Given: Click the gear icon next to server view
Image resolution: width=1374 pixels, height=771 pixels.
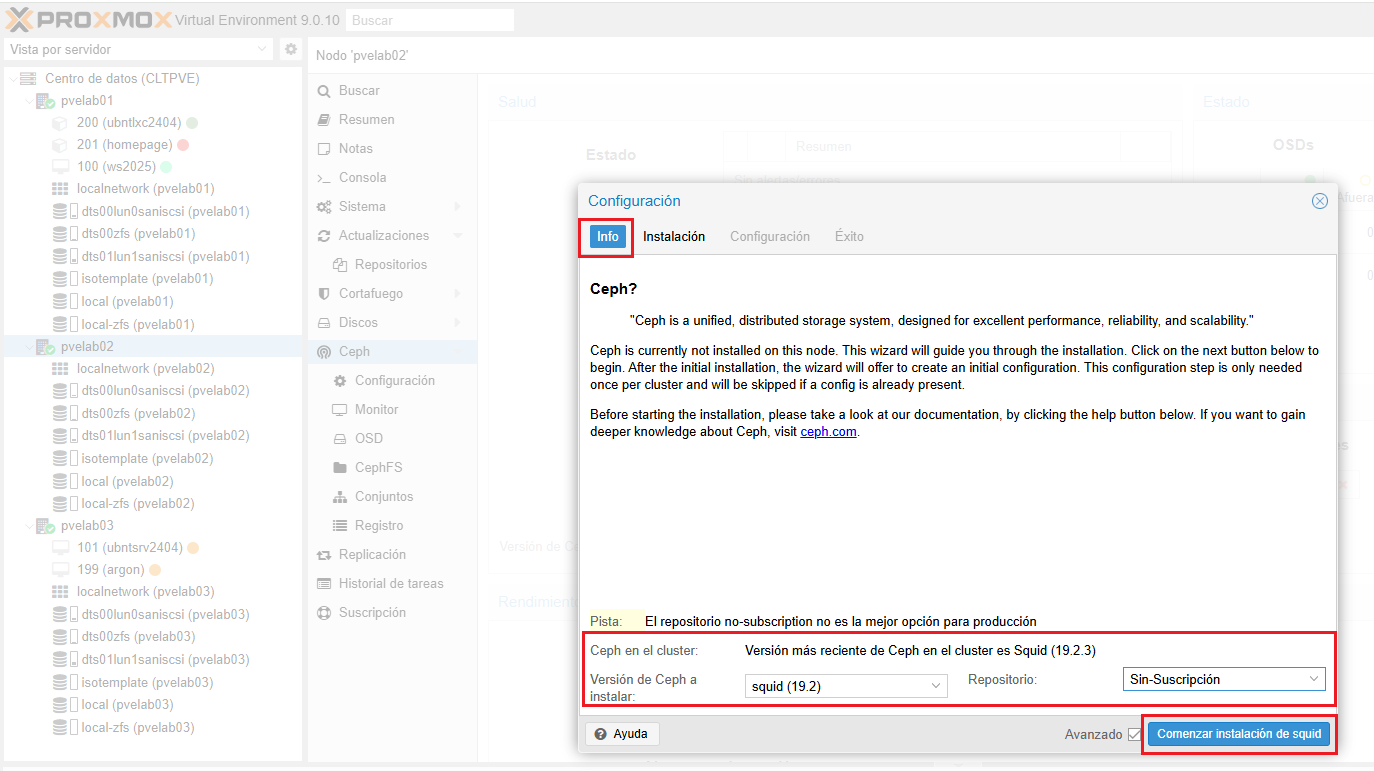Looking at the screenshot, I should click(290, 49).
